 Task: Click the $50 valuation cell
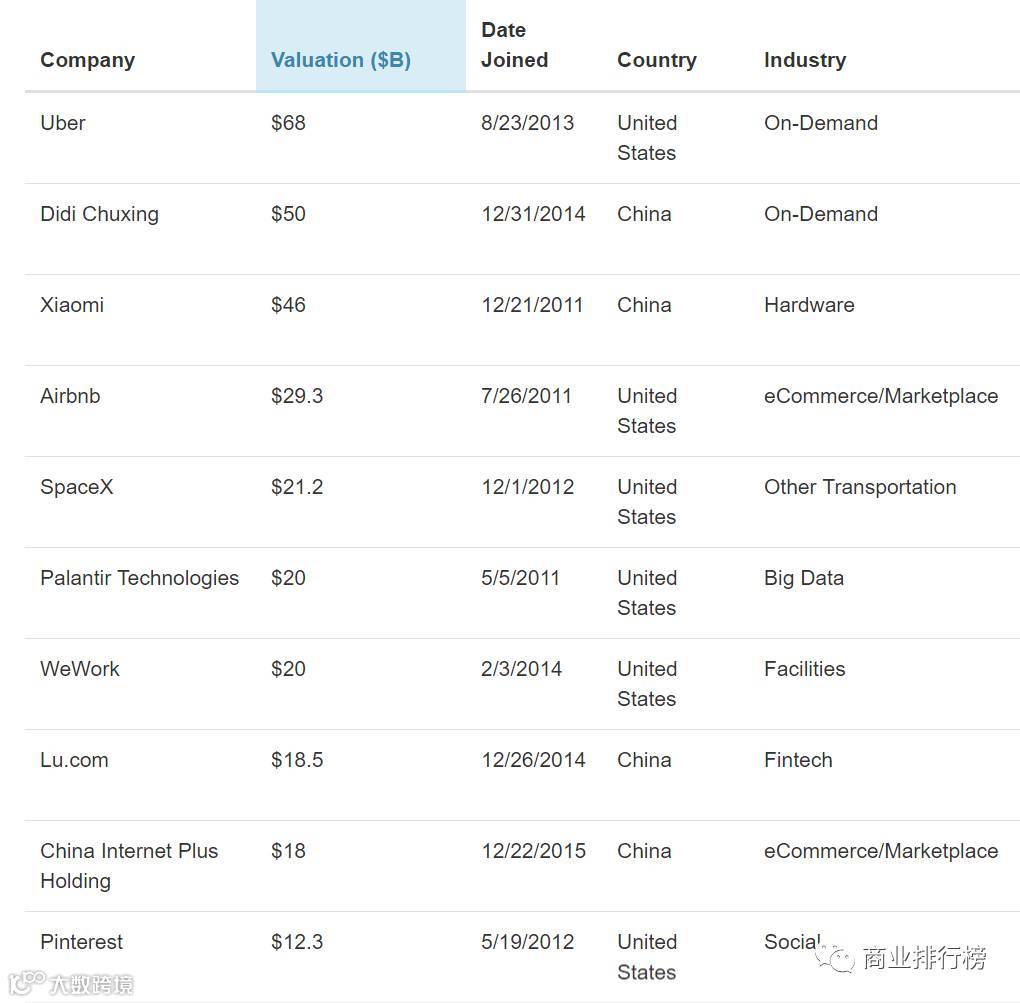coord(288,214)
